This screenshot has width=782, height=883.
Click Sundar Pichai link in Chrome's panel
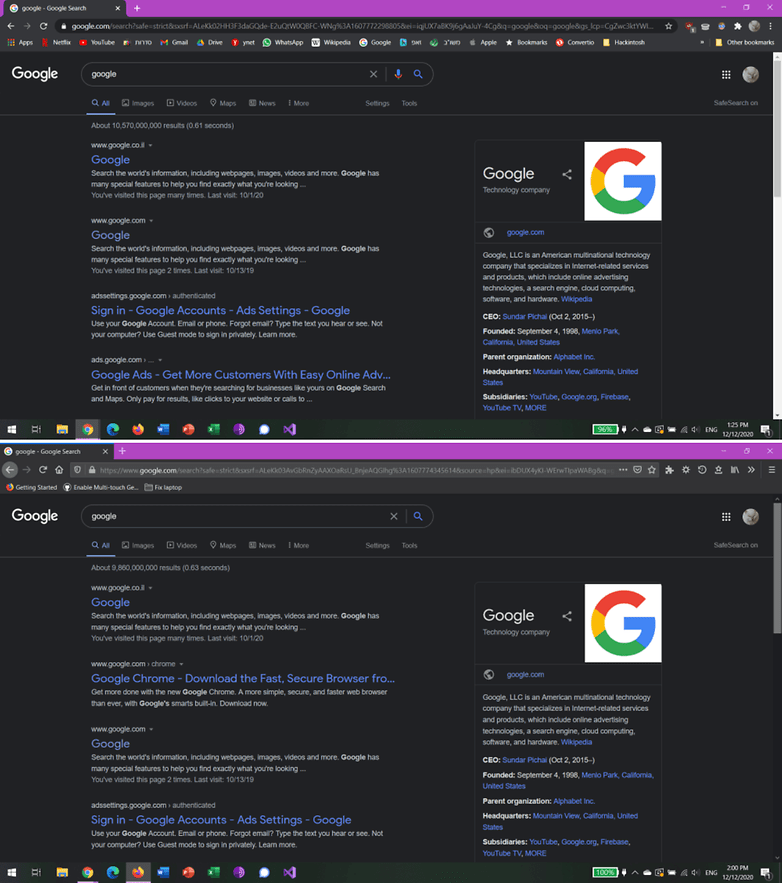[525, 317]
